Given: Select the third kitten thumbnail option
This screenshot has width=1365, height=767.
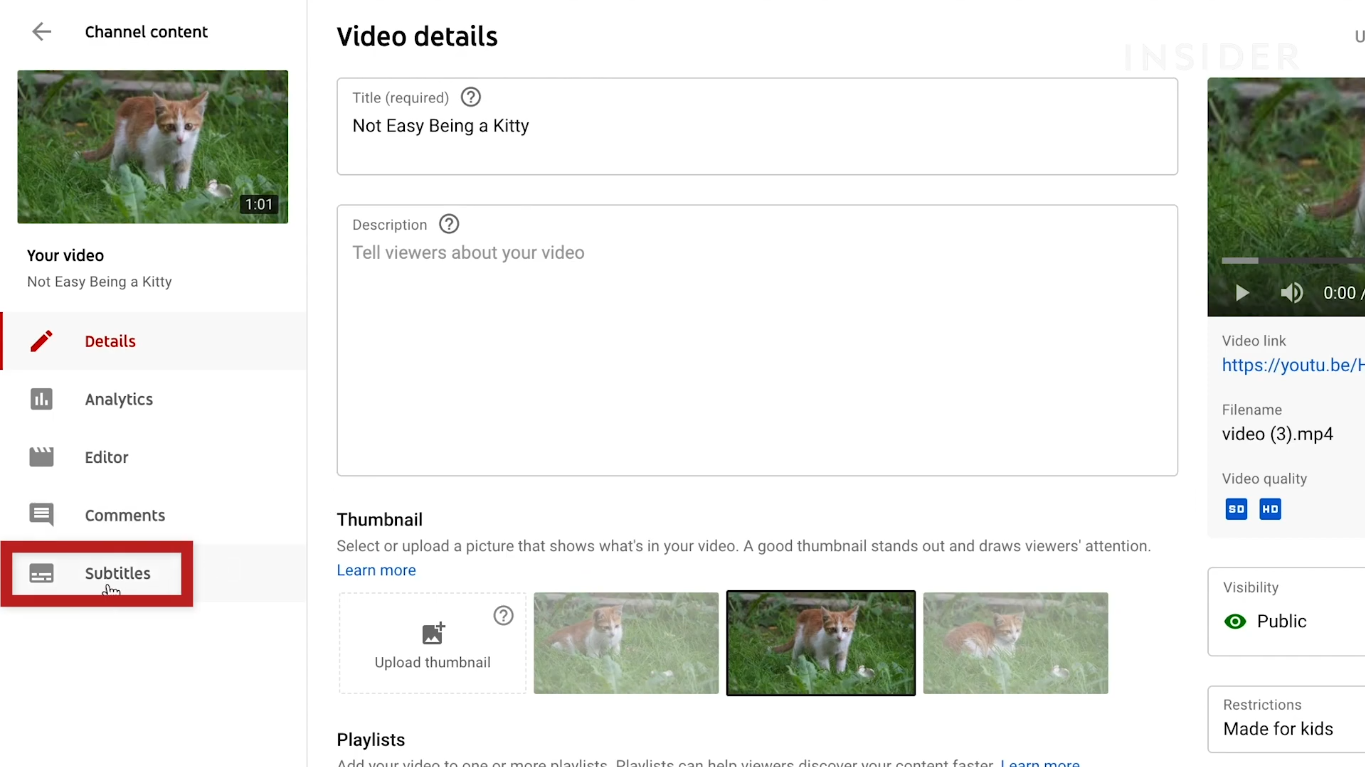Looking at the screenshot, I should pos(1015,643).
